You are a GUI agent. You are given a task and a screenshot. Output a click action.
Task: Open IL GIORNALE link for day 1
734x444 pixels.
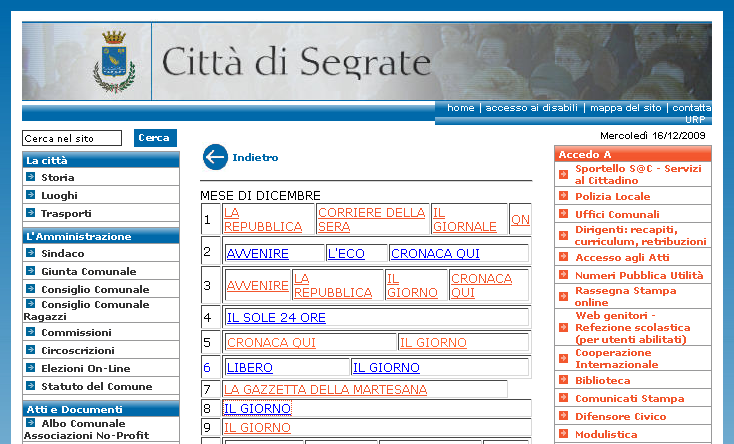[465, 219]
